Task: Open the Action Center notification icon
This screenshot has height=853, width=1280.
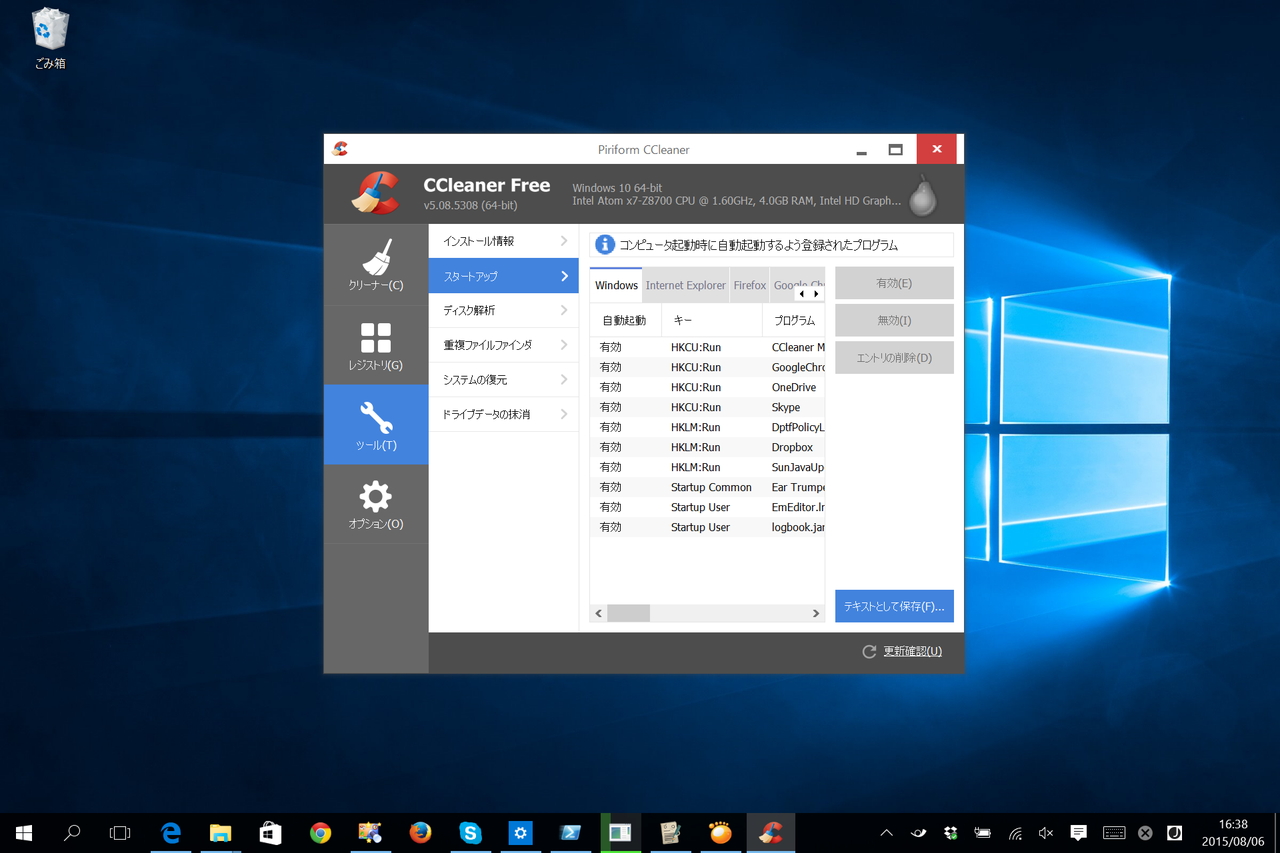Action: 1078,833
